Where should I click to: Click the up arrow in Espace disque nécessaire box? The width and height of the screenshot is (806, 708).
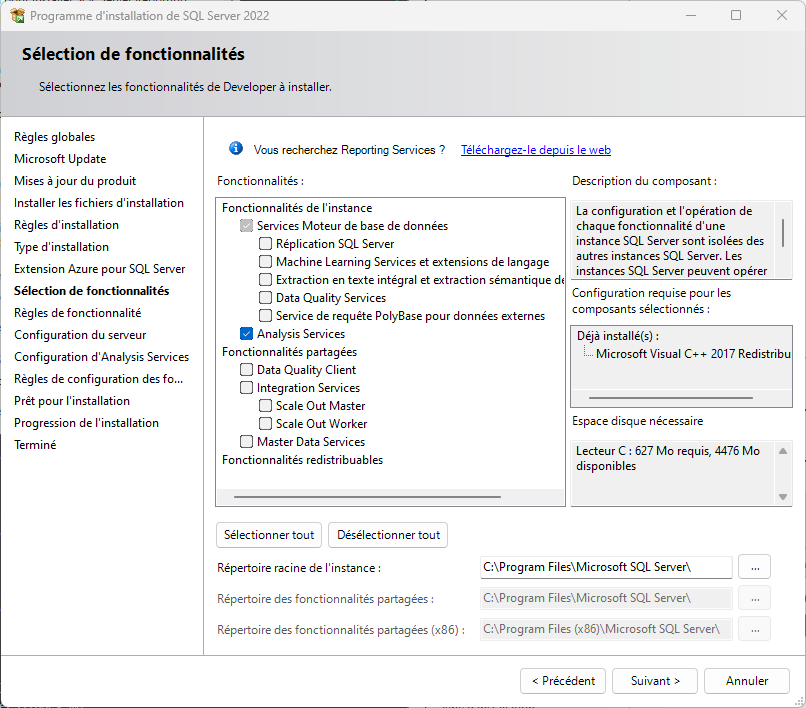(x=783, y=451)
